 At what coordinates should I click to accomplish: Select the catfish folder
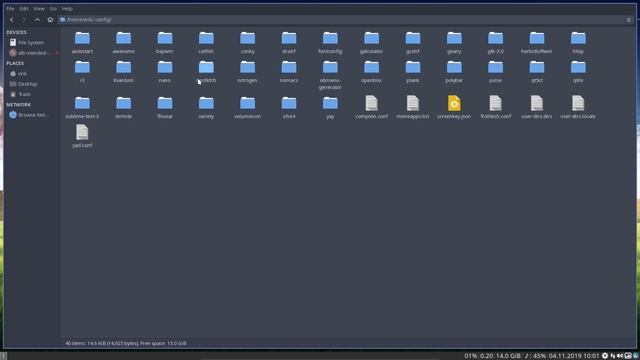[x=206, y=42]
